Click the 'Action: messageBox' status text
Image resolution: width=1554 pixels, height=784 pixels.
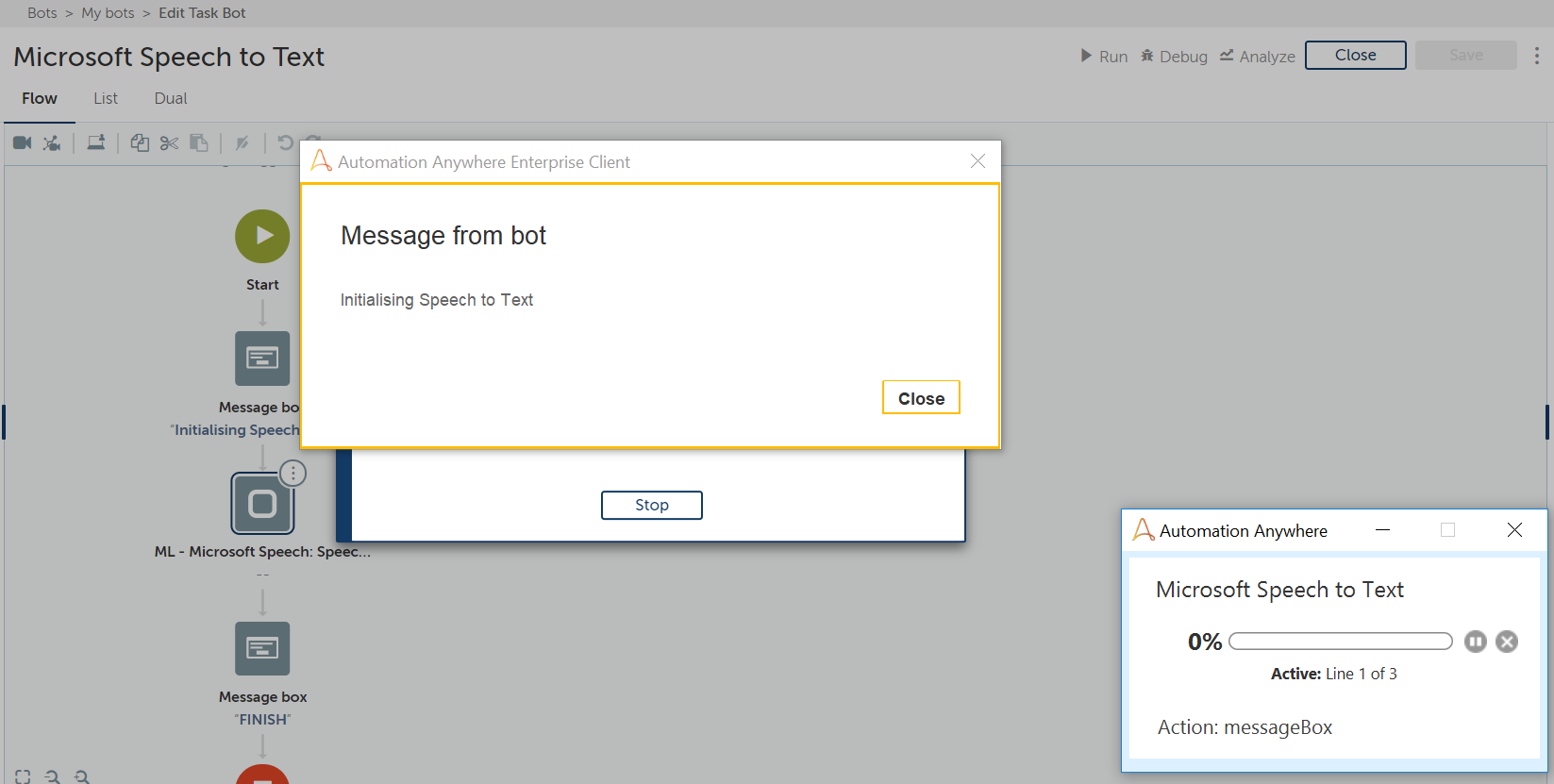point(1245,727)
